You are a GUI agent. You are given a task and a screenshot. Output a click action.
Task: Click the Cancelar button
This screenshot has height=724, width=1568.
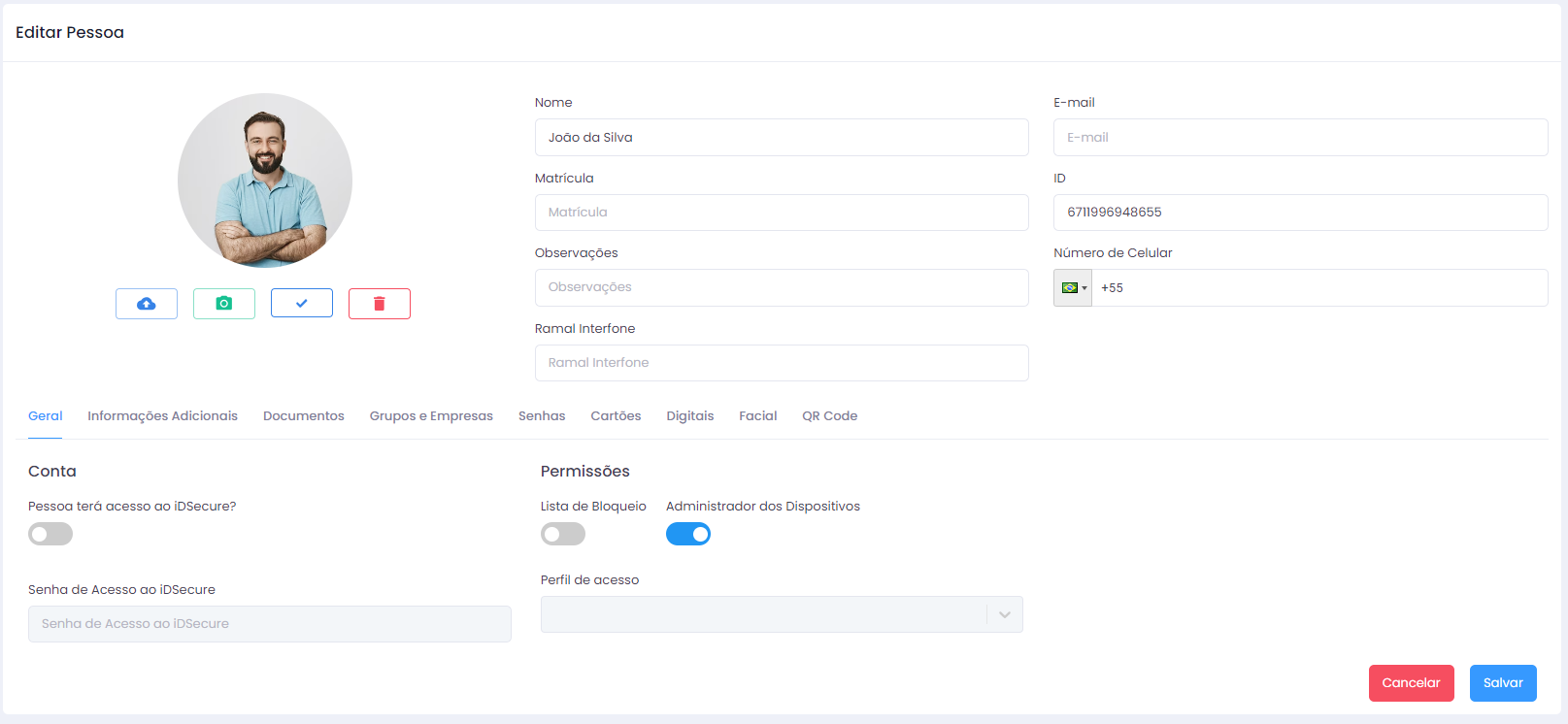[1412, 683]
